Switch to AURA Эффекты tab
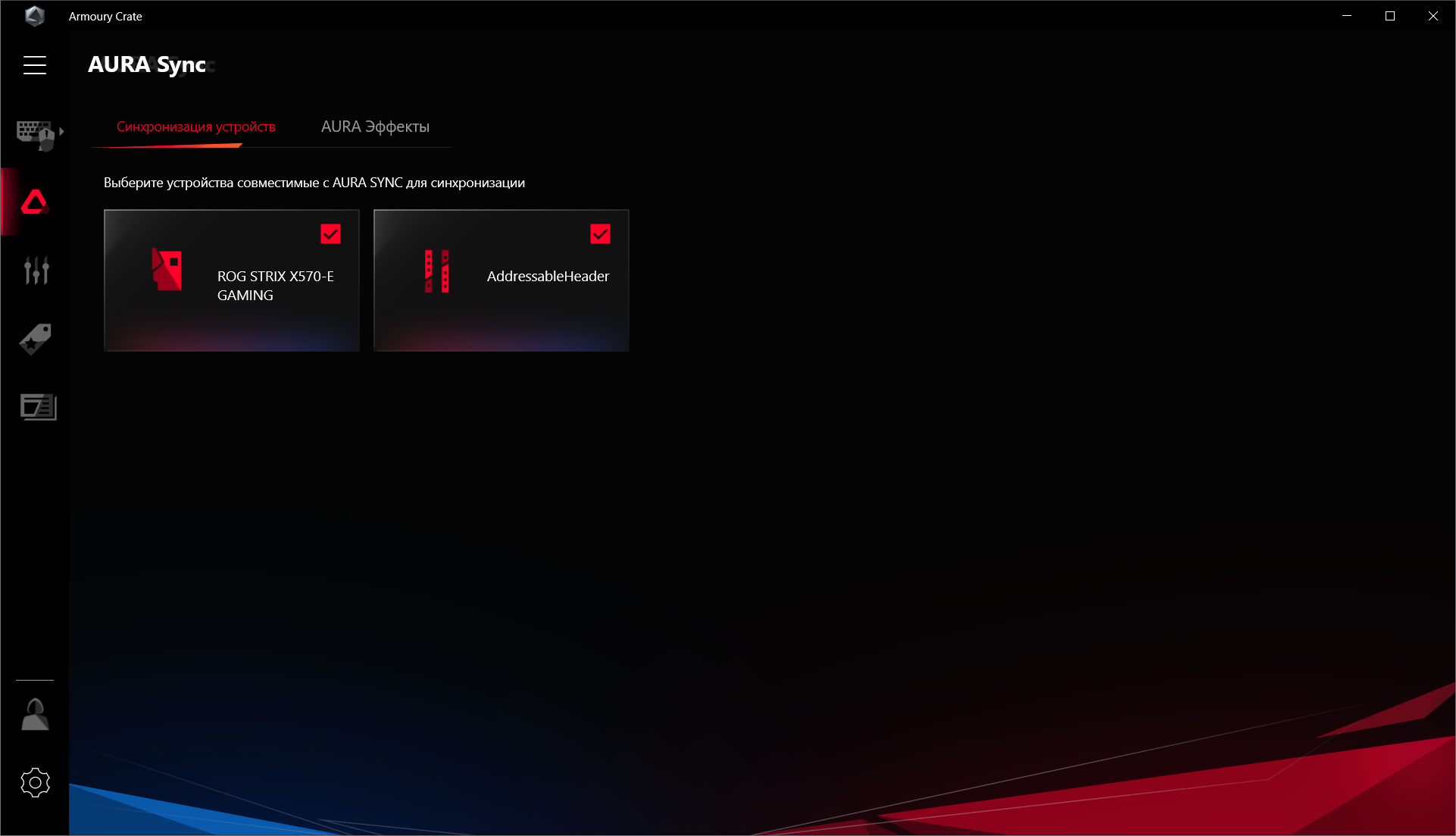Viewport: 1456px width, 836px height. [375, 127]
